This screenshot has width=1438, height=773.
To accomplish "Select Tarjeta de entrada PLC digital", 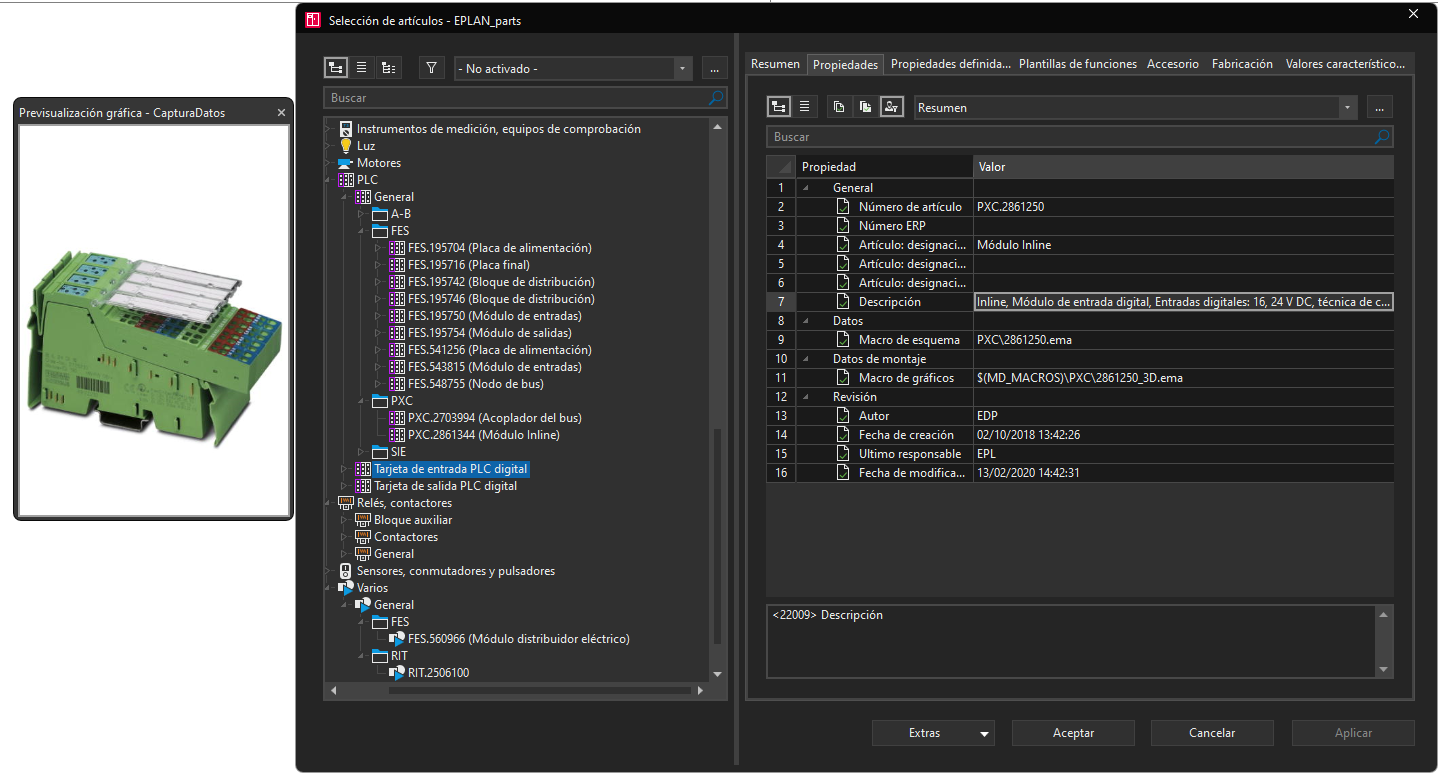I will click(450, 469).
